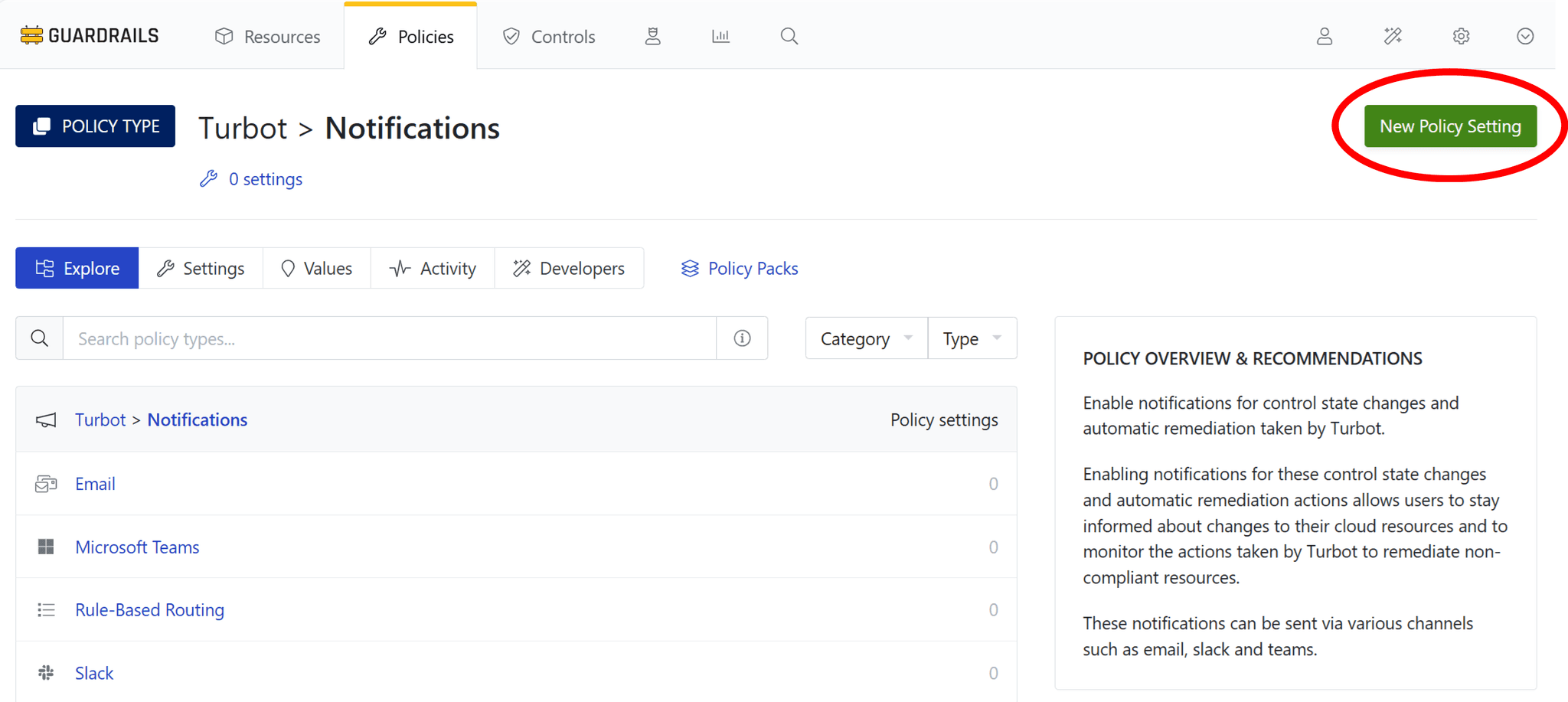1568x702 pixels.
Task: Click the Resources box icon in the navbar
Action: (223, 36)
